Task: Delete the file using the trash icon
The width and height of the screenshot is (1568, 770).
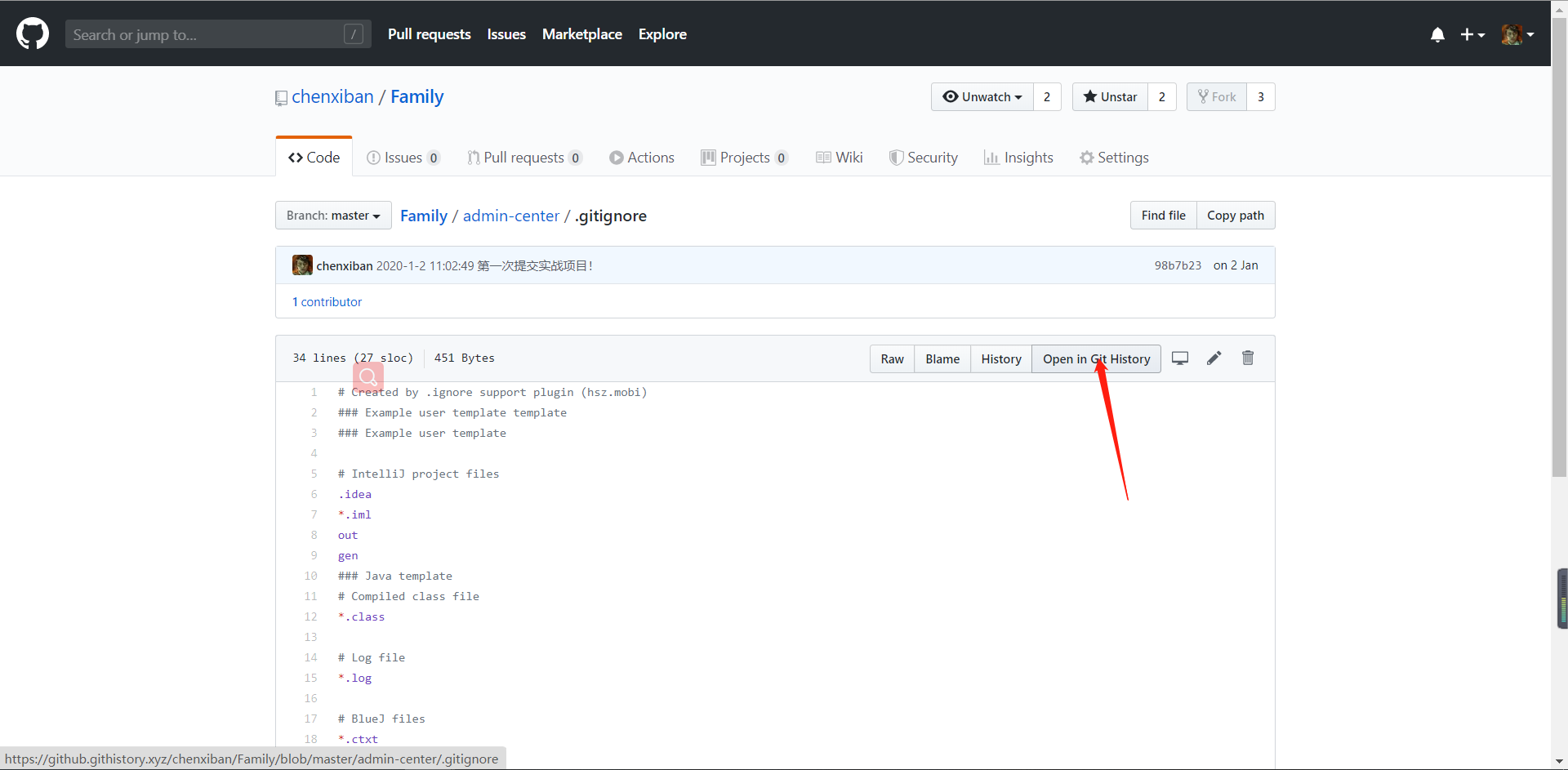Action: click(1247, 358)
